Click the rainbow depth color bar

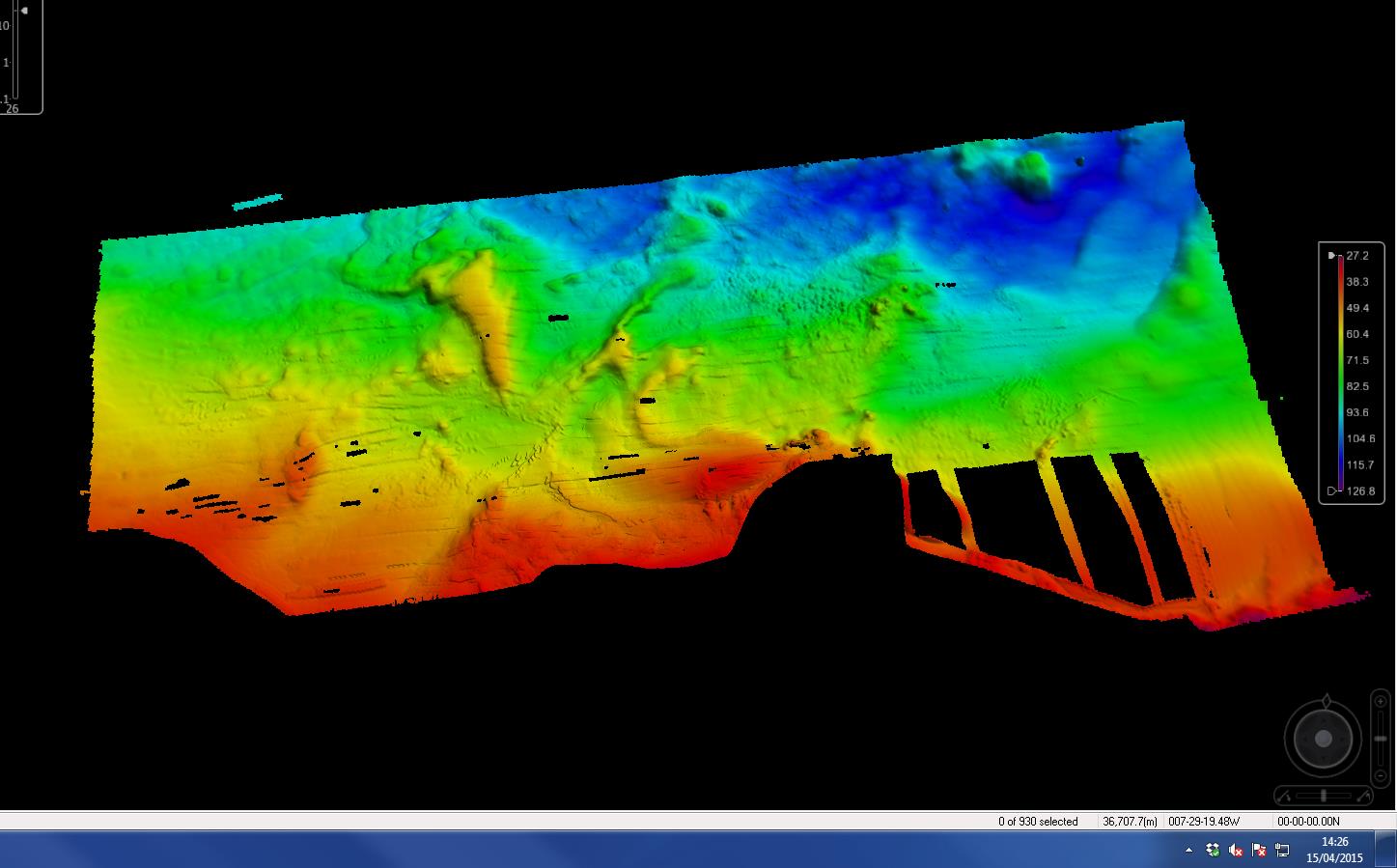[1340, 372]
